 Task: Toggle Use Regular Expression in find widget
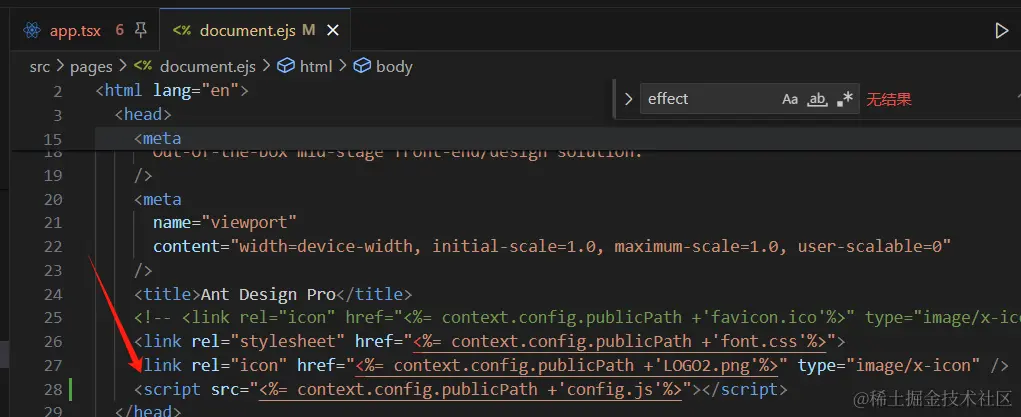click(x=845, y=99)
